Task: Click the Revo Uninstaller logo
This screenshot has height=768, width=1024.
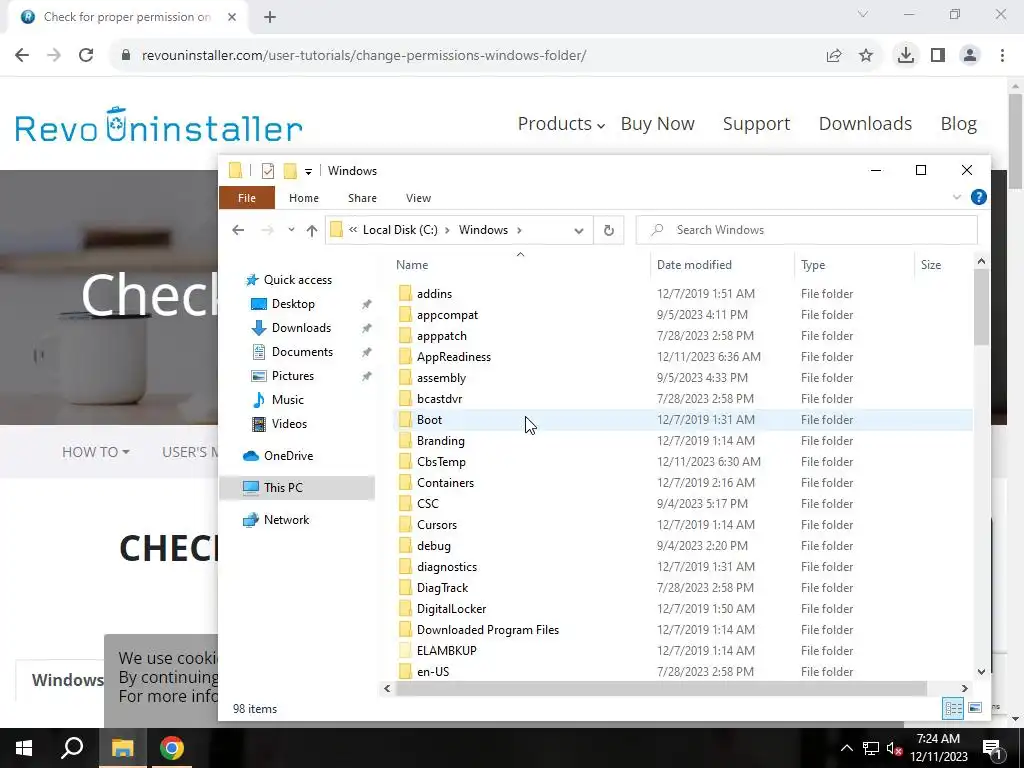Action: pos(159,125)
